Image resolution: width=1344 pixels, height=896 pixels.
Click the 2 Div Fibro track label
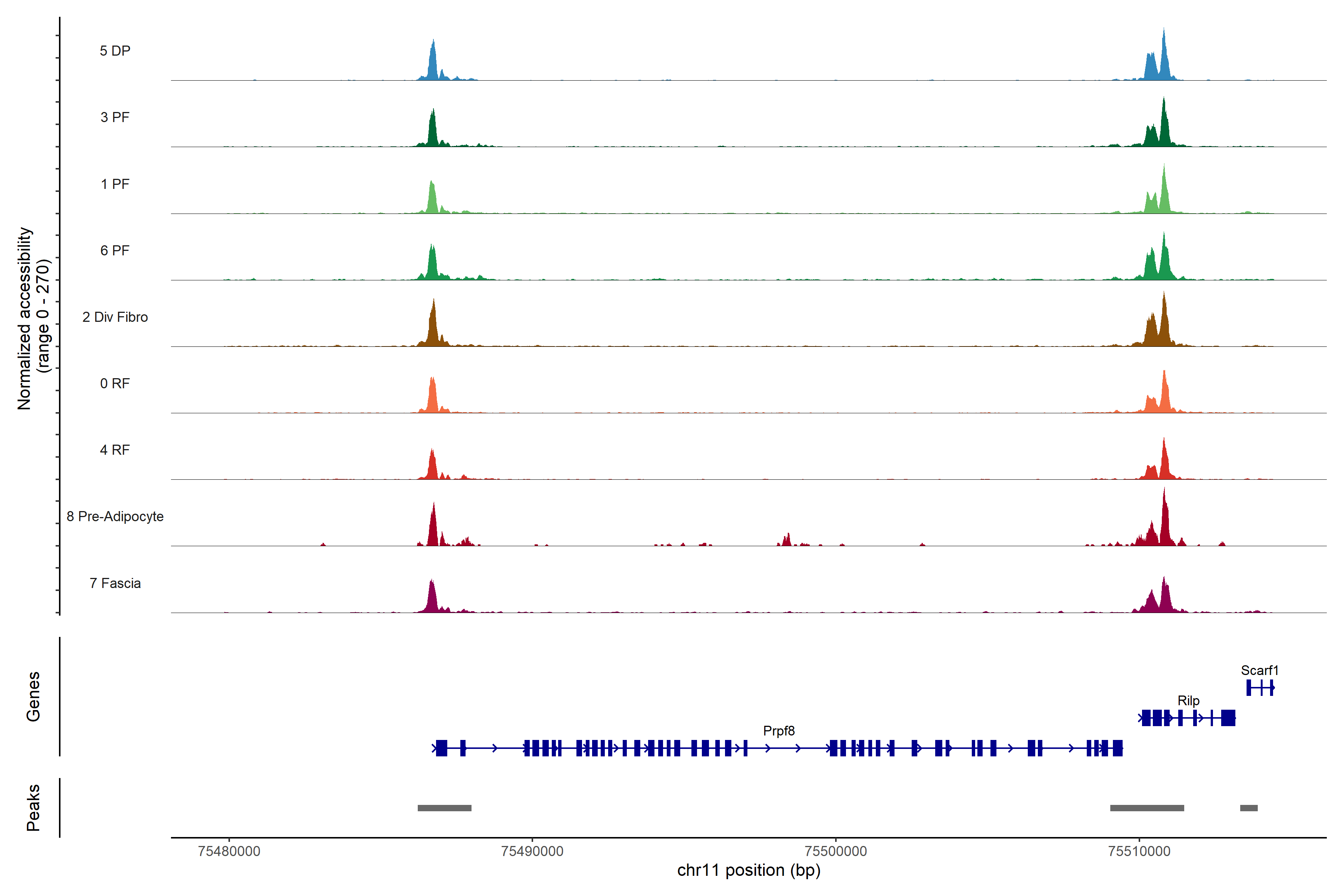(x=115, y=317)
